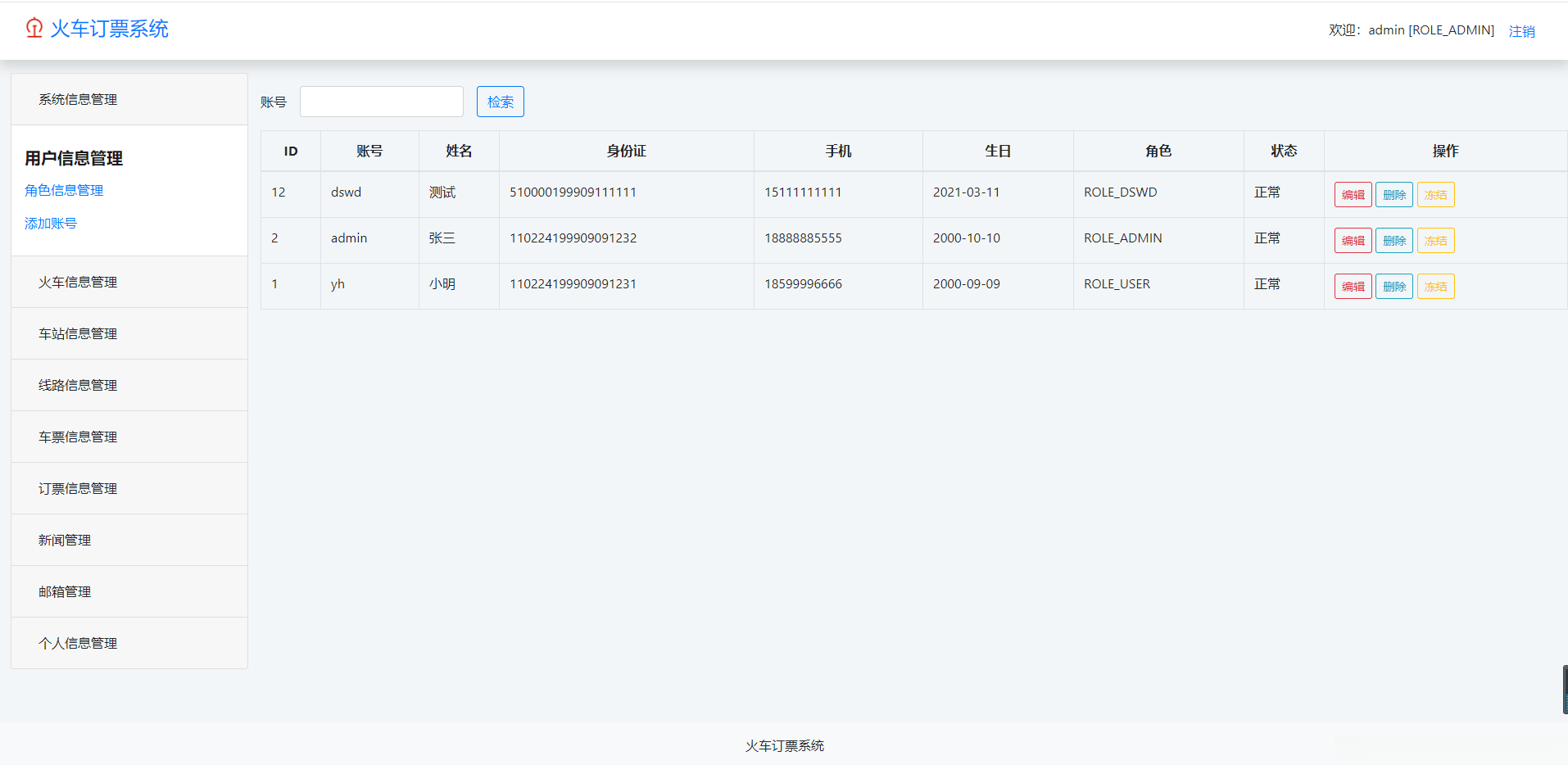Click the 正常 status in the admin row
The width and height of the screenshot is (1568, 765).
pos(1267,238)
